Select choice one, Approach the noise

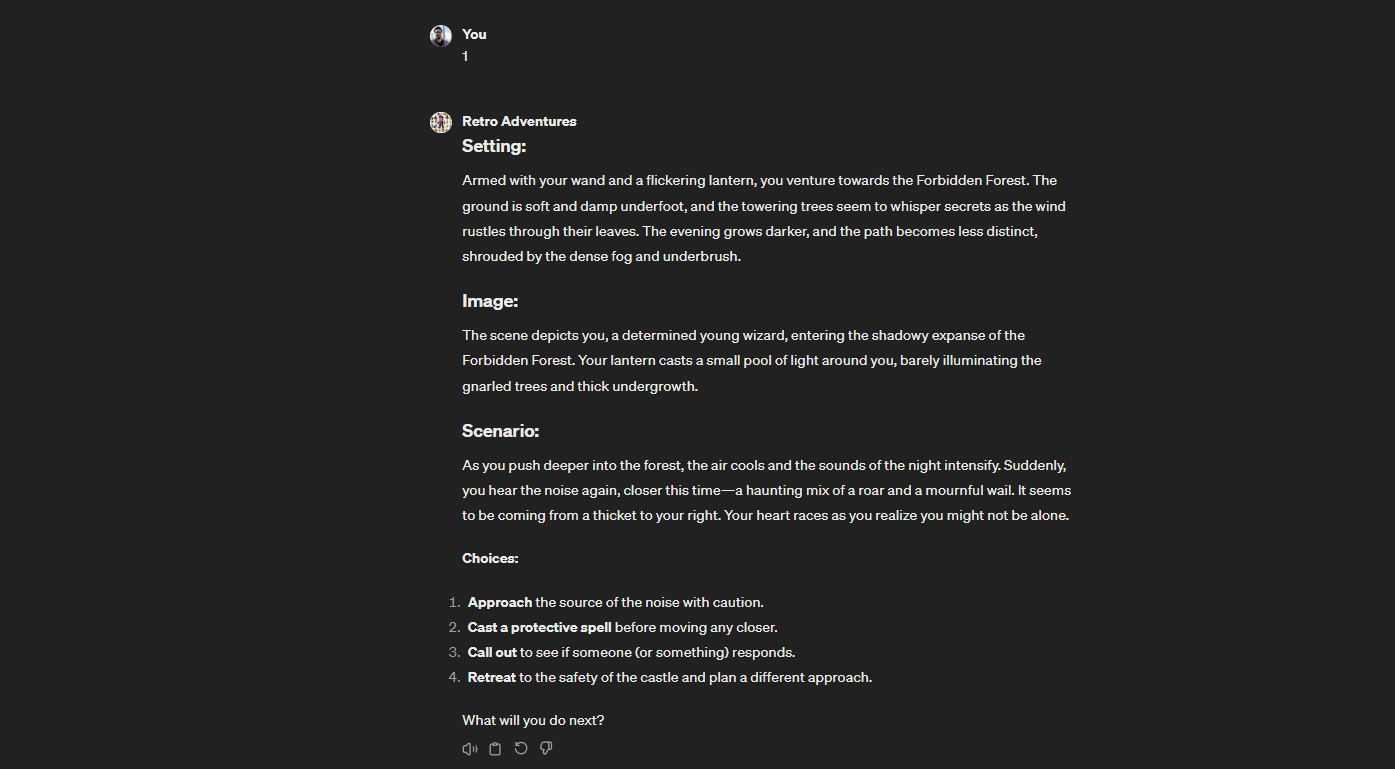[x=615, y=602]
